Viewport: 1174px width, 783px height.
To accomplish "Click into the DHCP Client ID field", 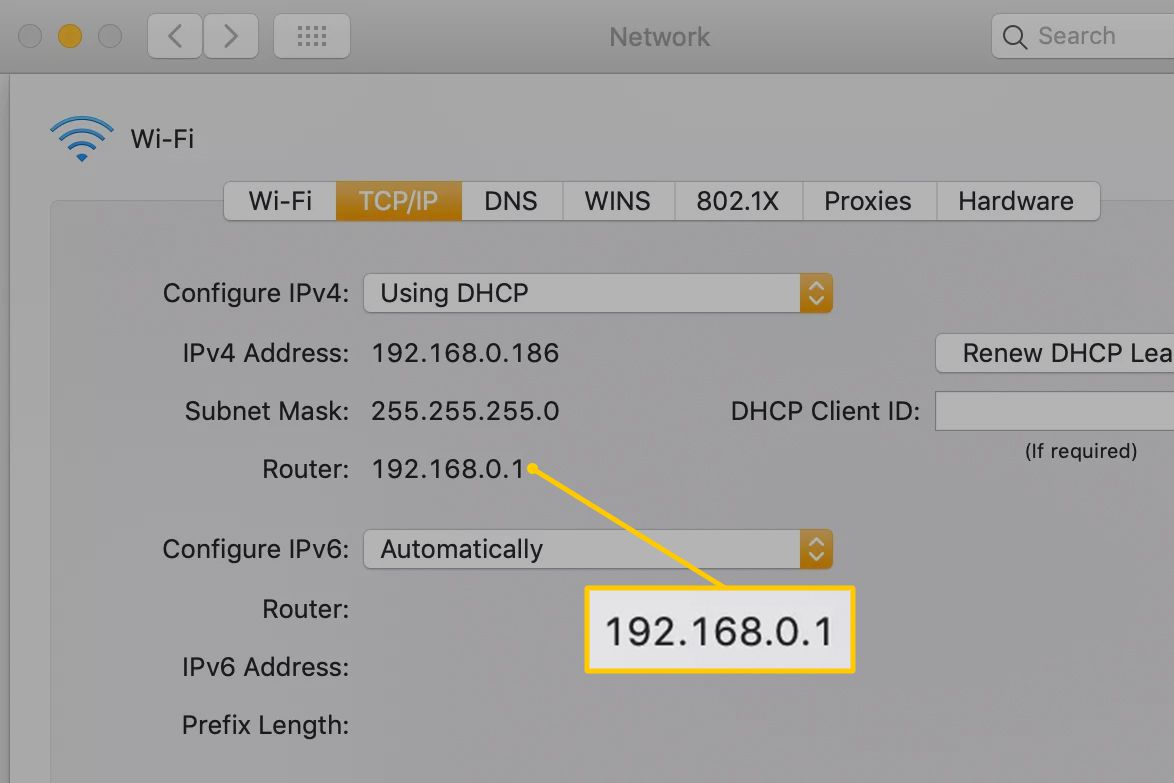I will pyautogui.click(x=1053, y=411).
